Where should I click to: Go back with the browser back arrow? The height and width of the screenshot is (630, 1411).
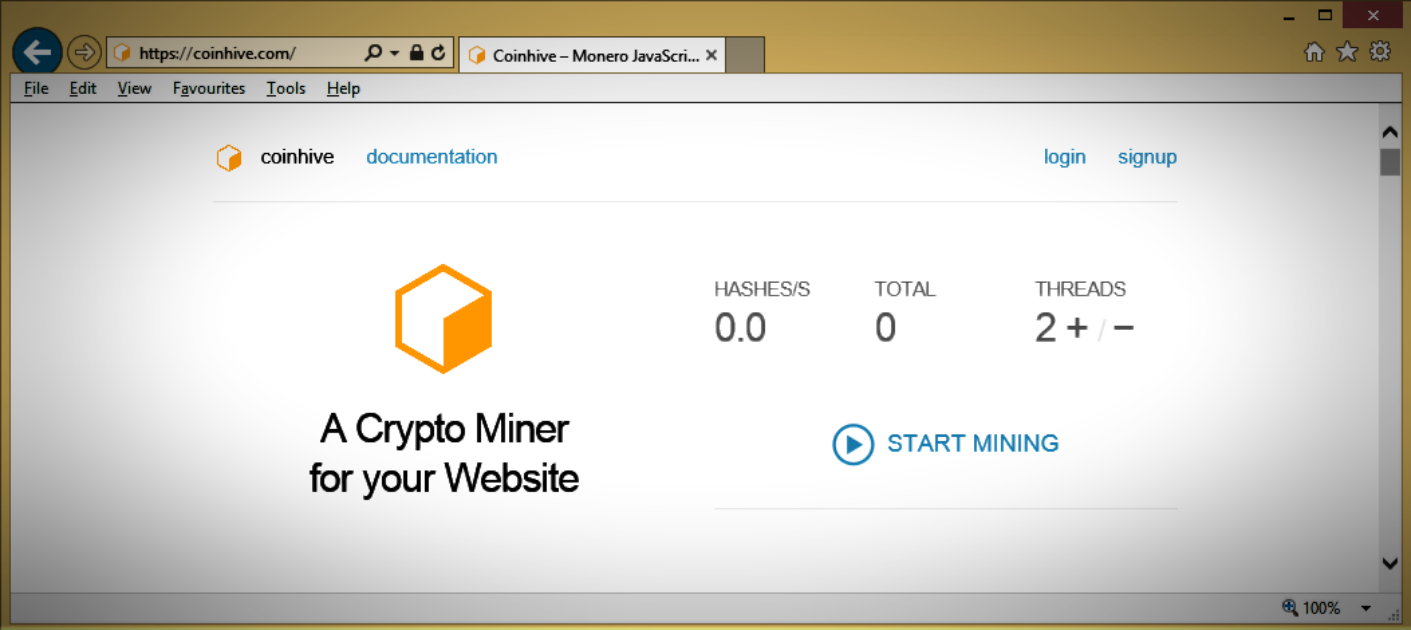[37, 52]
